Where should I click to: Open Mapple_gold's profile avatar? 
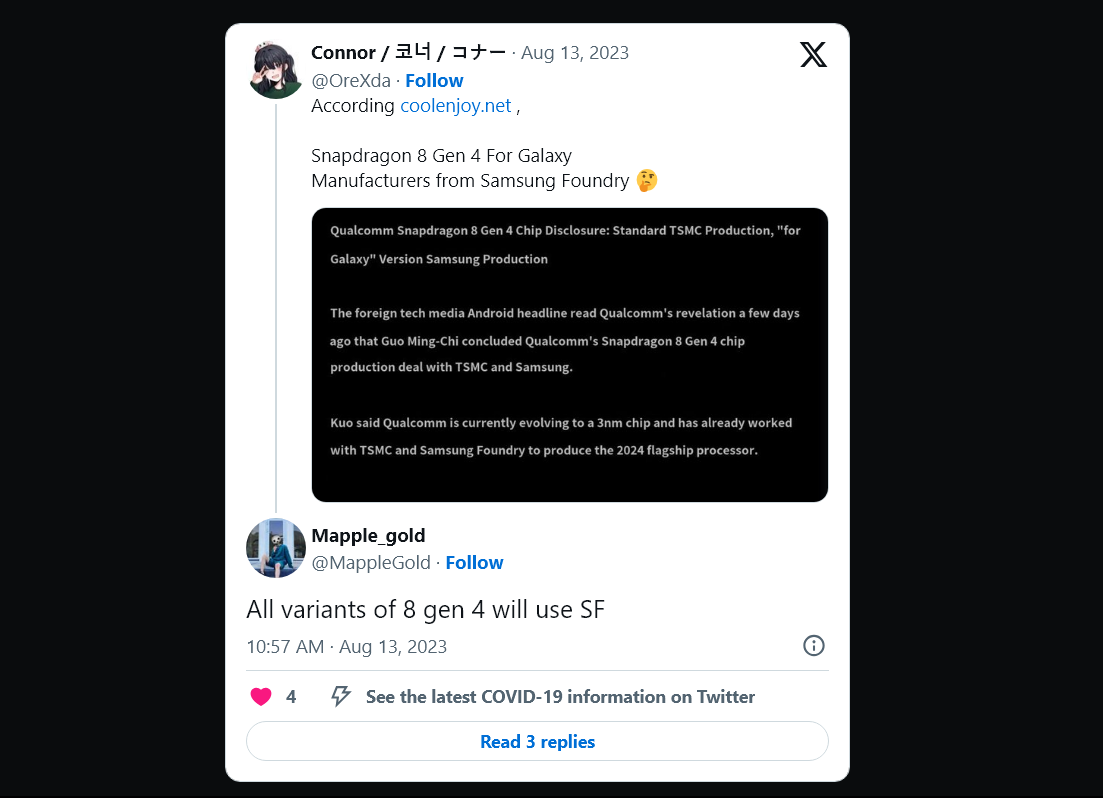pos(275,548)
